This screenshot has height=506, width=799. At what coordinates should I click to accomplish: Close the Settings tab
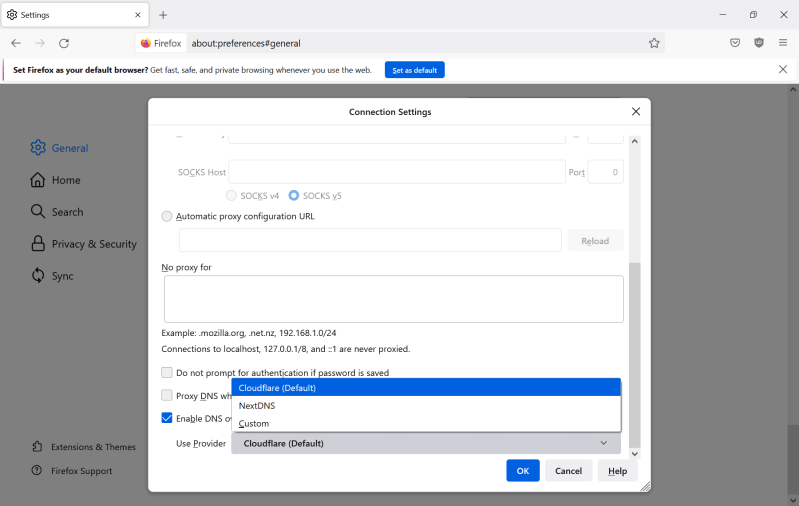click(x=138, y=15)
